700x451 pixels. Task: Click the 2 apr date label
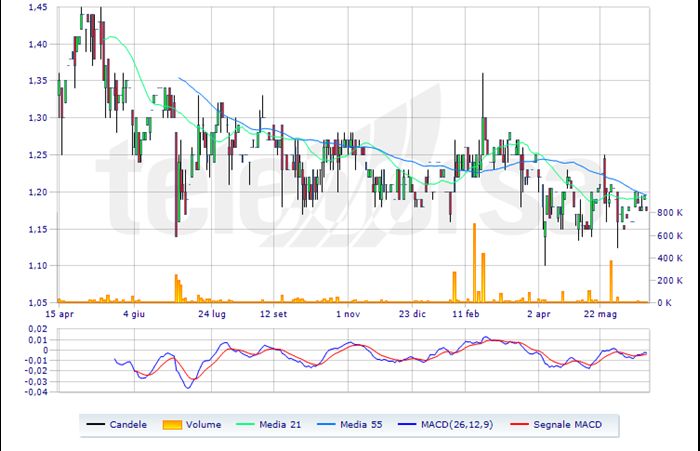pyautogui.click(x=538, y=314)
